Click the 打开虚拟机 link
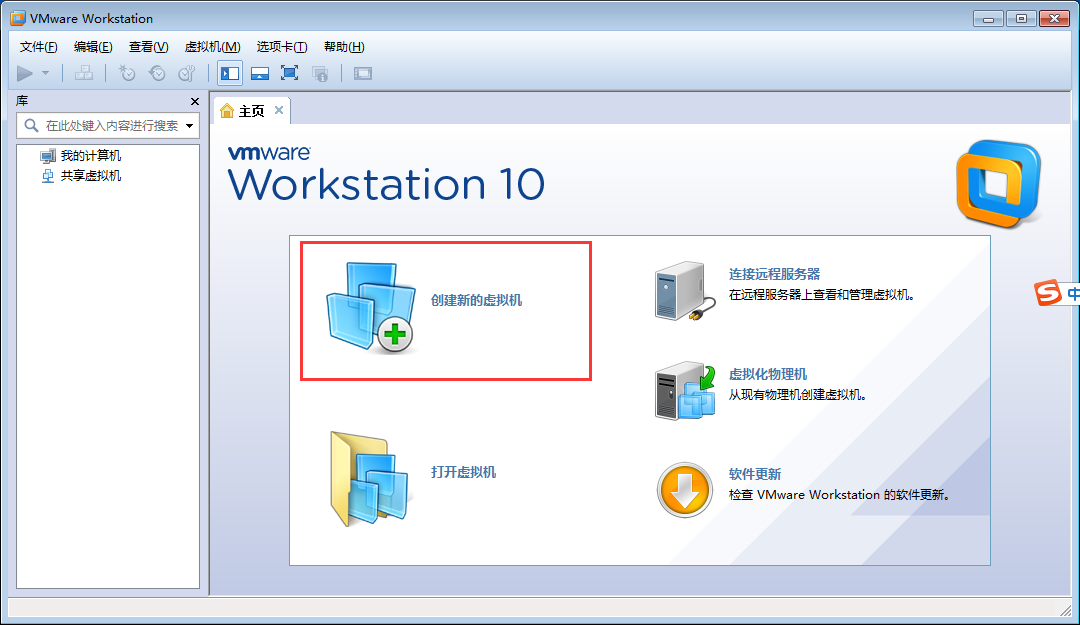Image resolution: width=1080 pixels, height=625 pixels. pyautogui.click(x=464, y=472)
